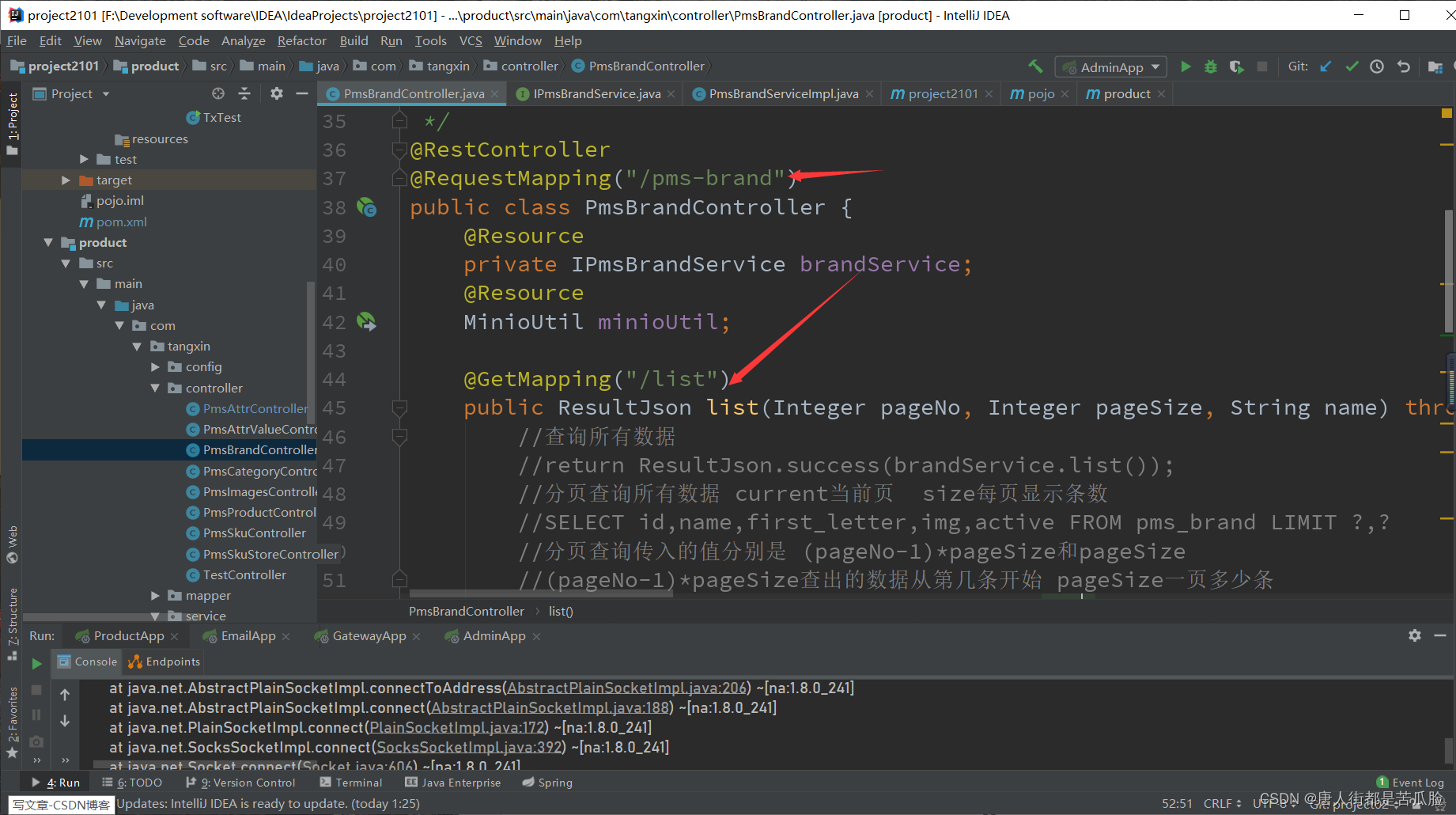The image size is (1456, 815).
Task: Minimize the Run panel with minus icon
Action: coord(1440,635)
